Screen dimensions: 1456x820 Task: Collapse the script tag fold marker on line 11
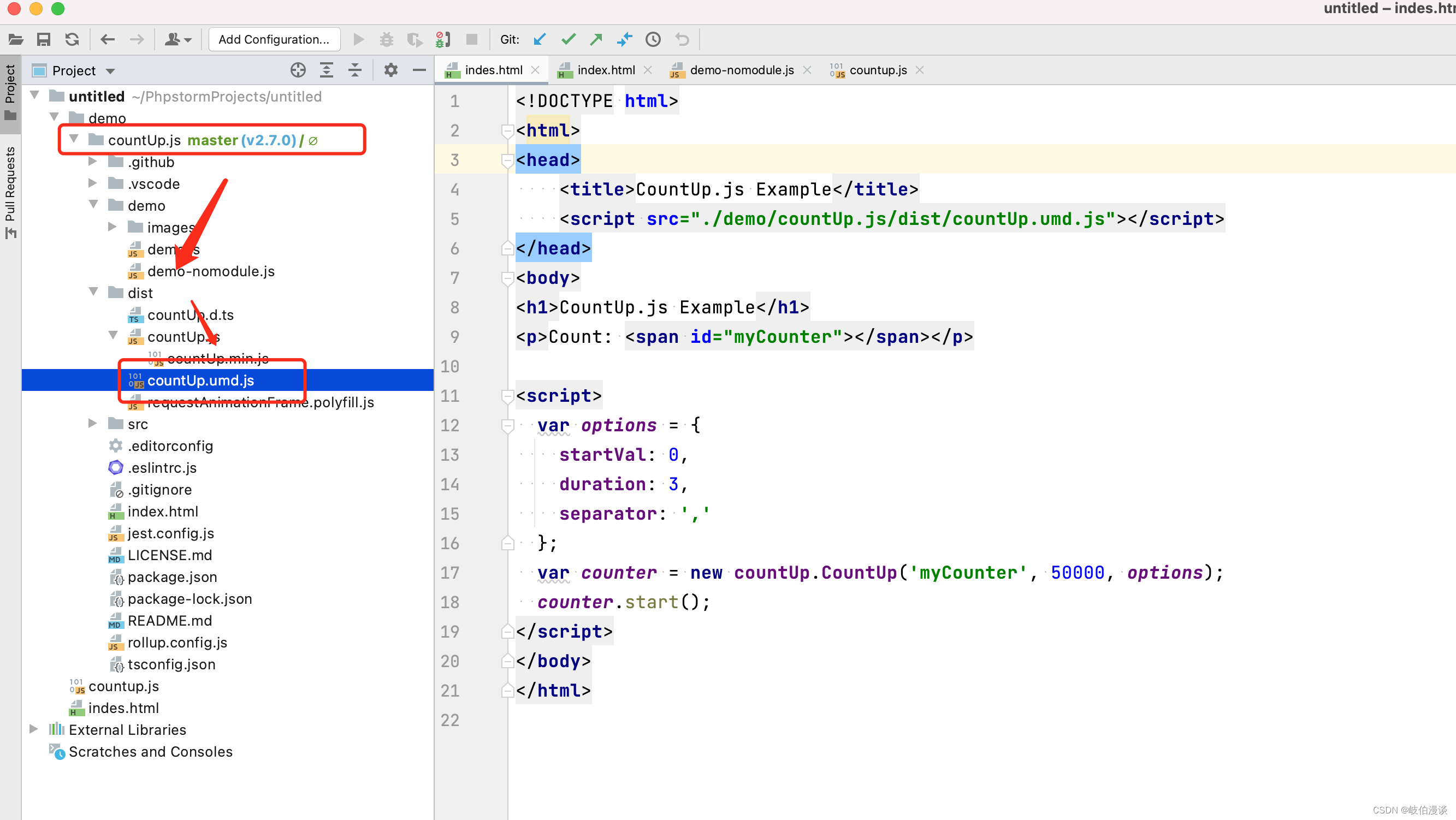(507, 396)
